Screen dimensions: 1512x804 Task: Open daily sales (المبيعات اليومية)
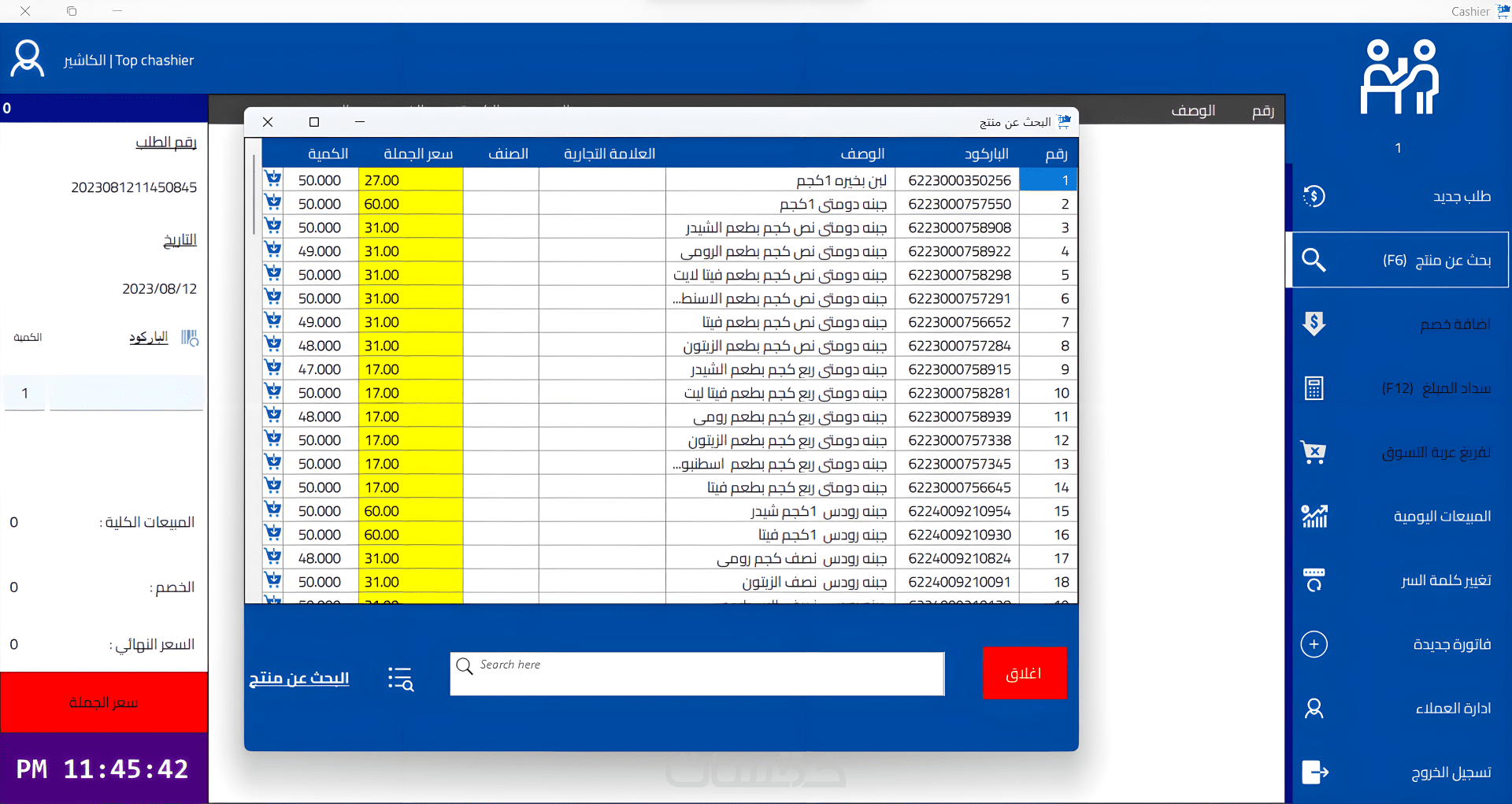[x=1399, y=516]
